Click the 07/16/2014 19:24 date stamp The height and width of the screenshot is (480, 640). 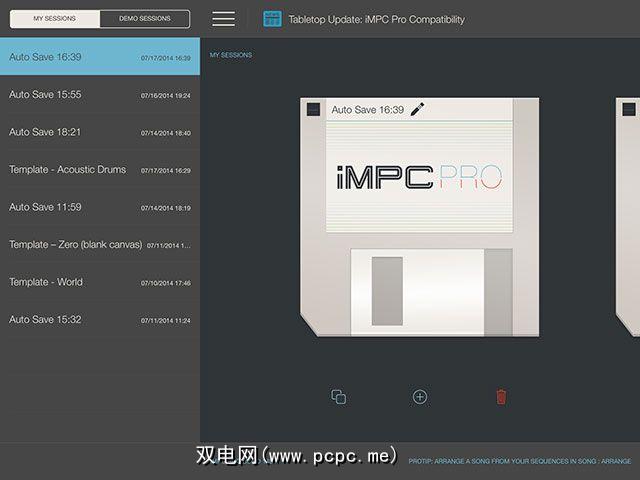point(166,96)
